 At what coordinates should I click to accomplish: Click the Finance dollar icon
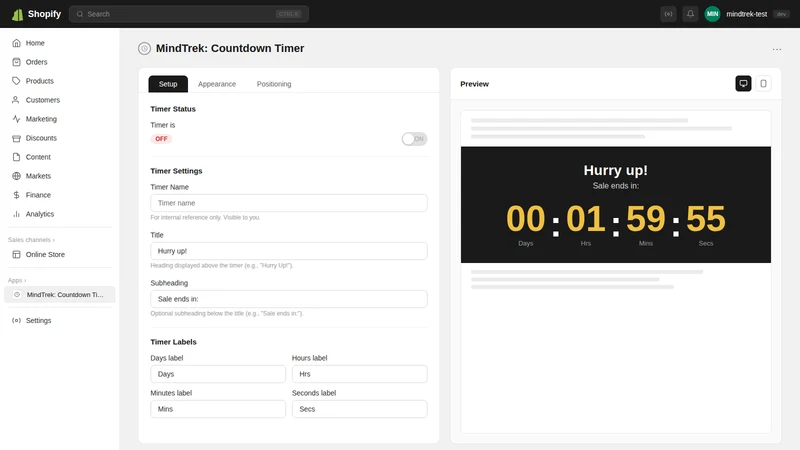(16, 195)
